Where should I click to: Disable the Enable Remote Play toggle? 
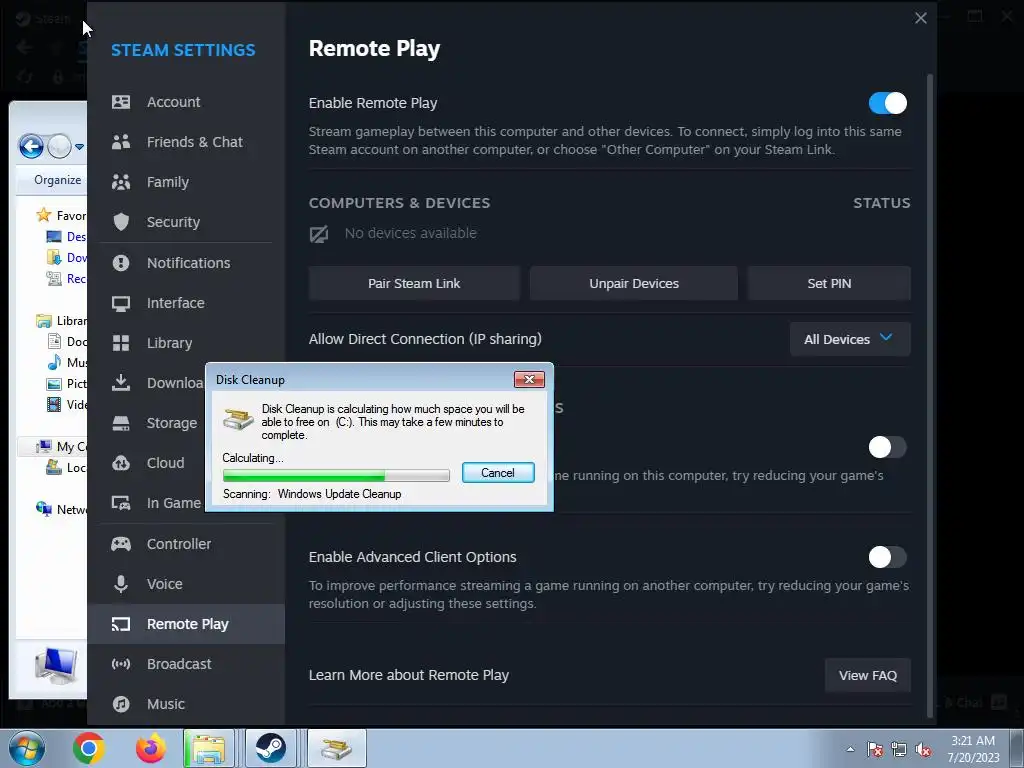click(888, 103)
